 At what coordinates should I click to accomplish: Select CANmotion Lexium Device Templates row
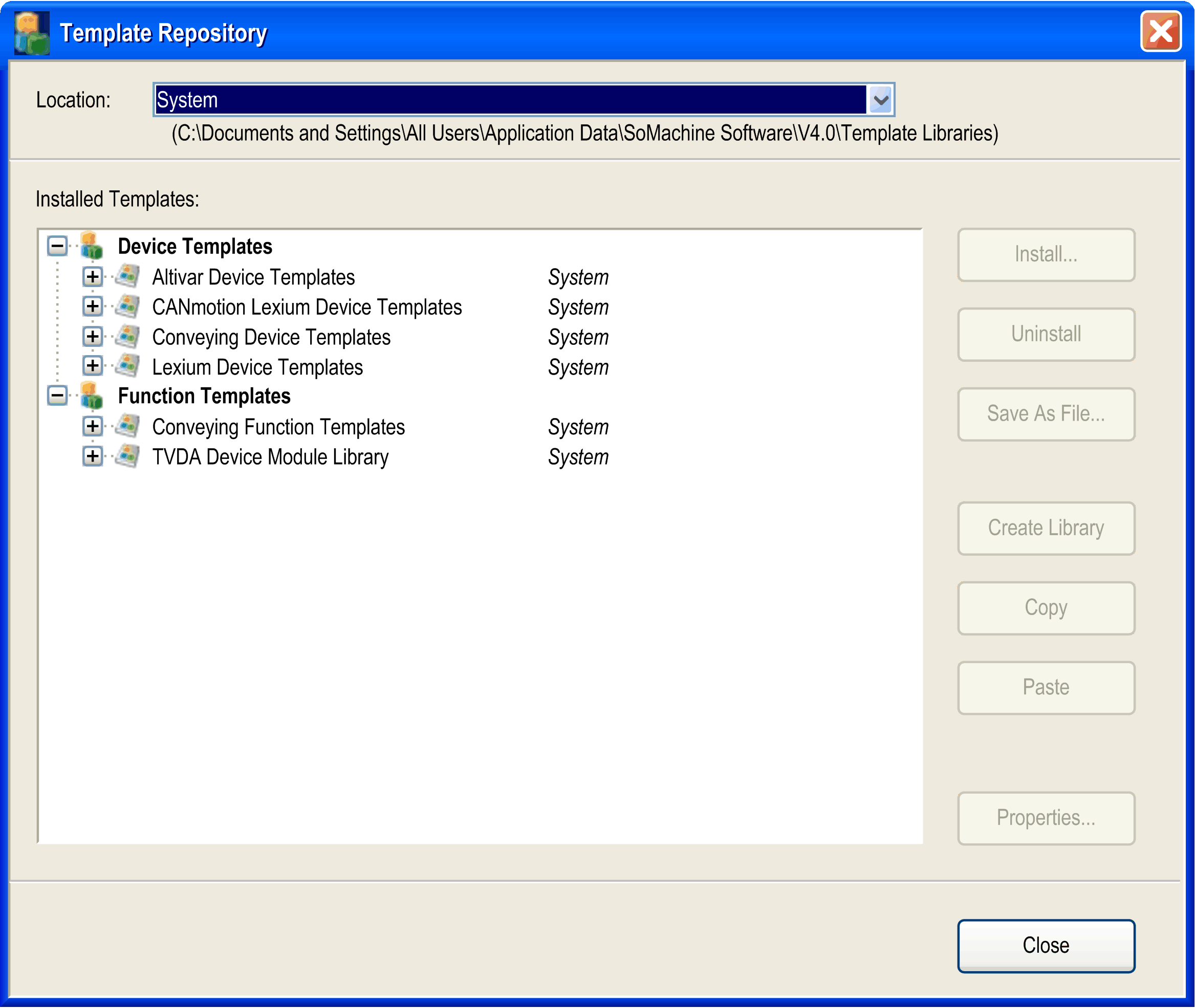(307, 308)
